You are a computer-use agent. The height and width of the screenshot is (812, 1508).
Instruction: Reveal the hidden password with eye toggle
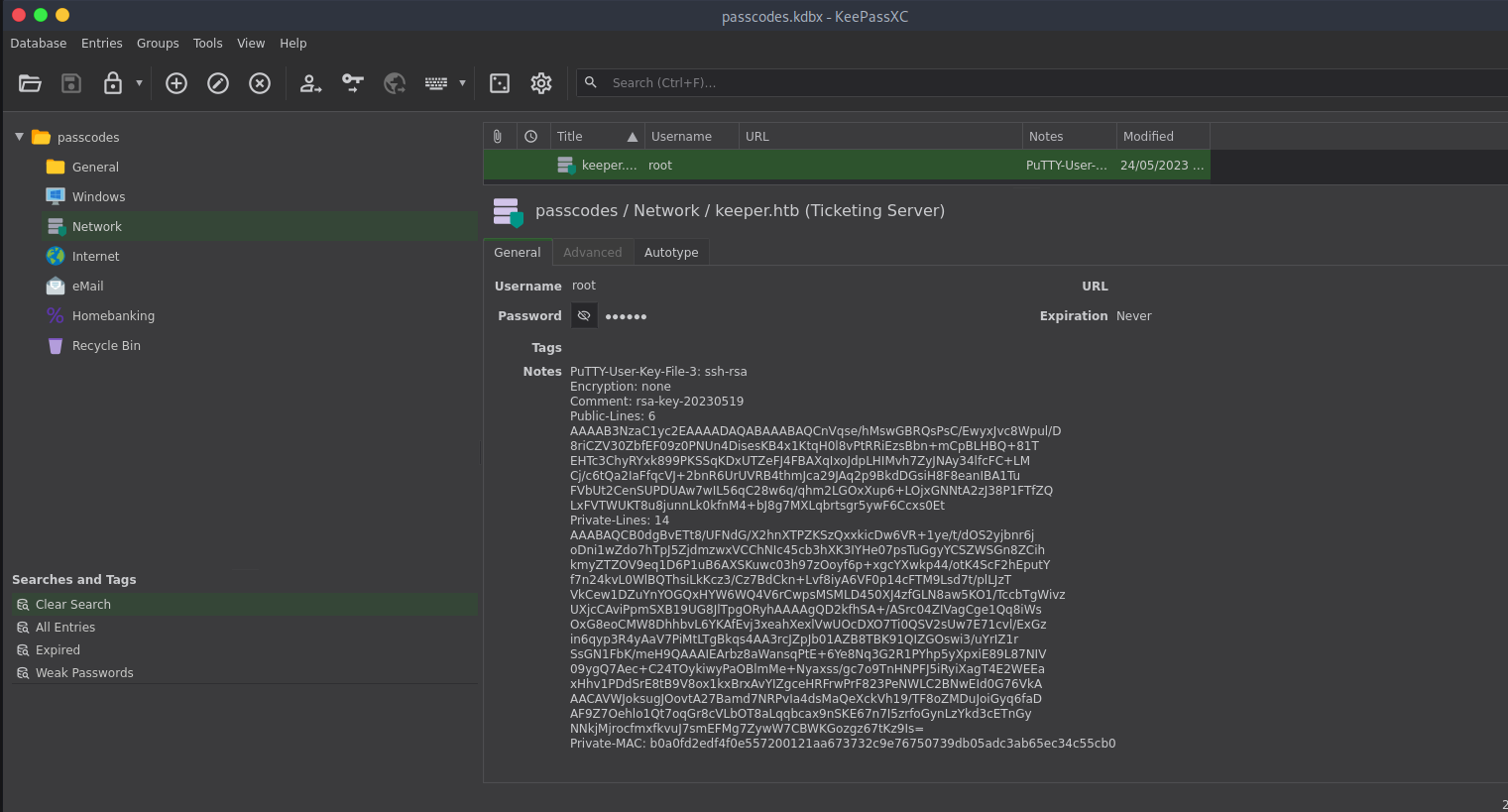584,316
